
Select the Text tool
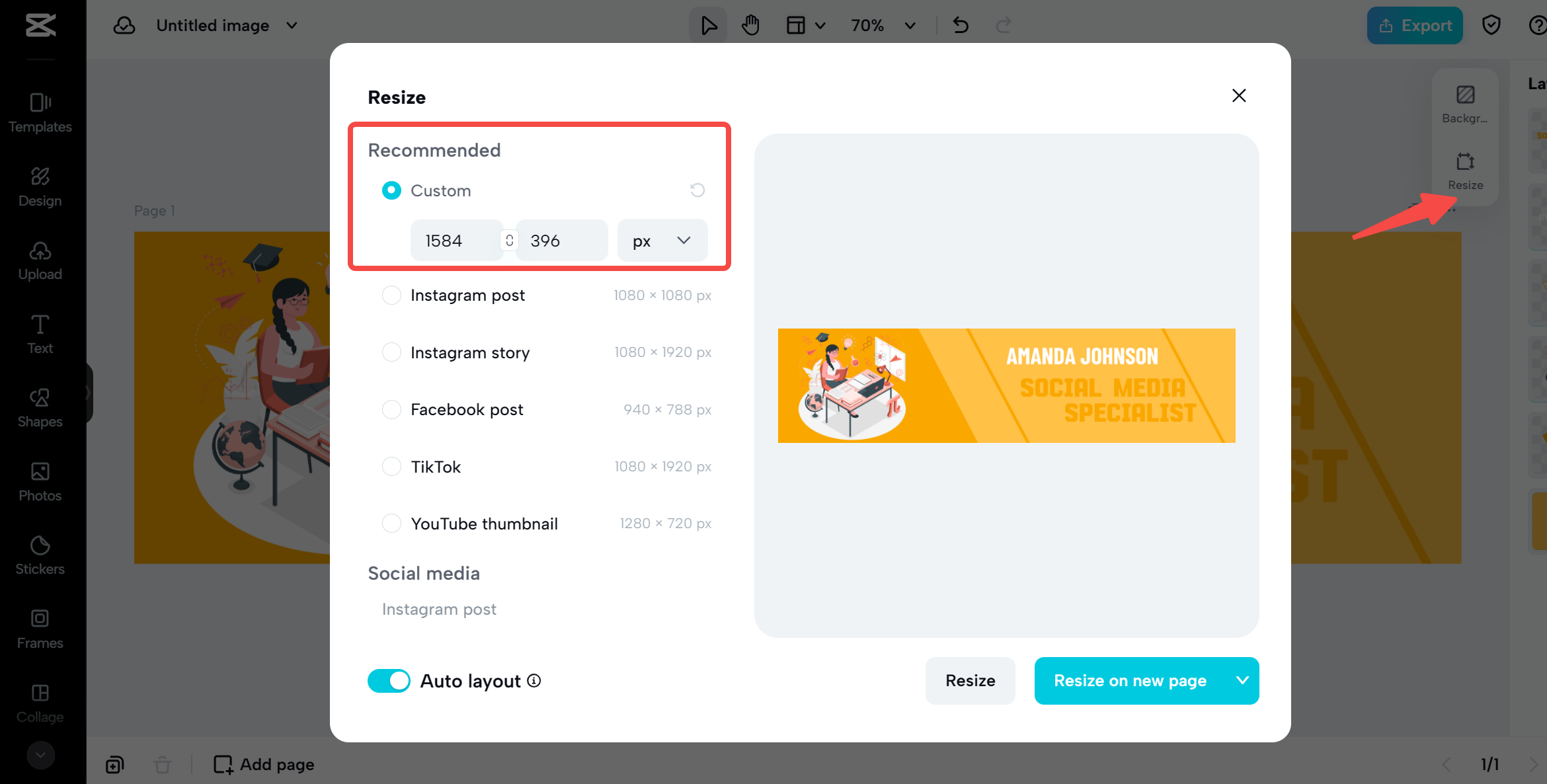coord(40,334)
